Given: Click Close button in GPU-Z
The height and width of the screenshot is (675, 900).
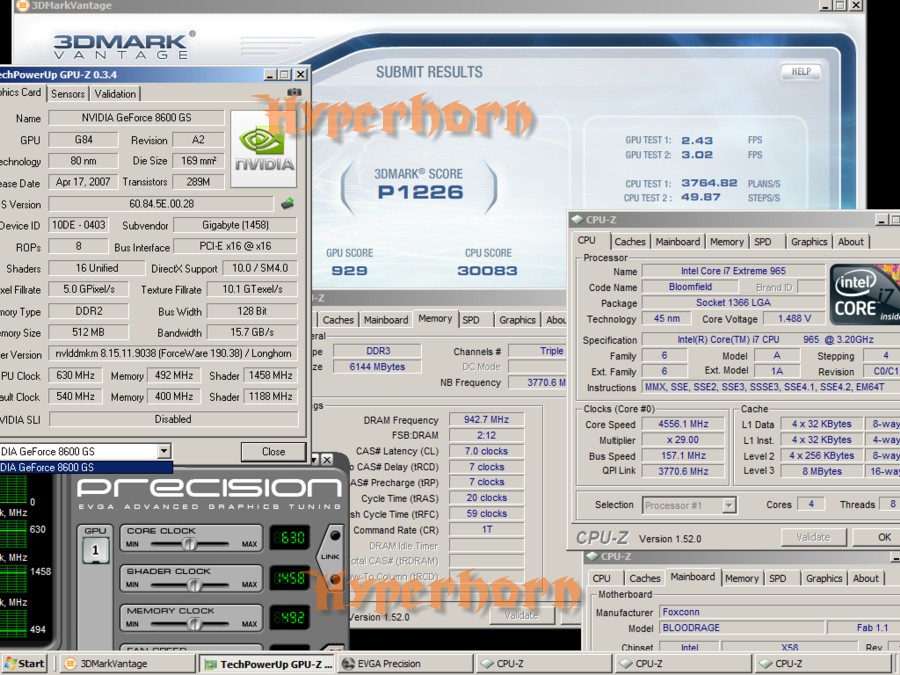Looking at the screenshot, I should click(273, 452).
